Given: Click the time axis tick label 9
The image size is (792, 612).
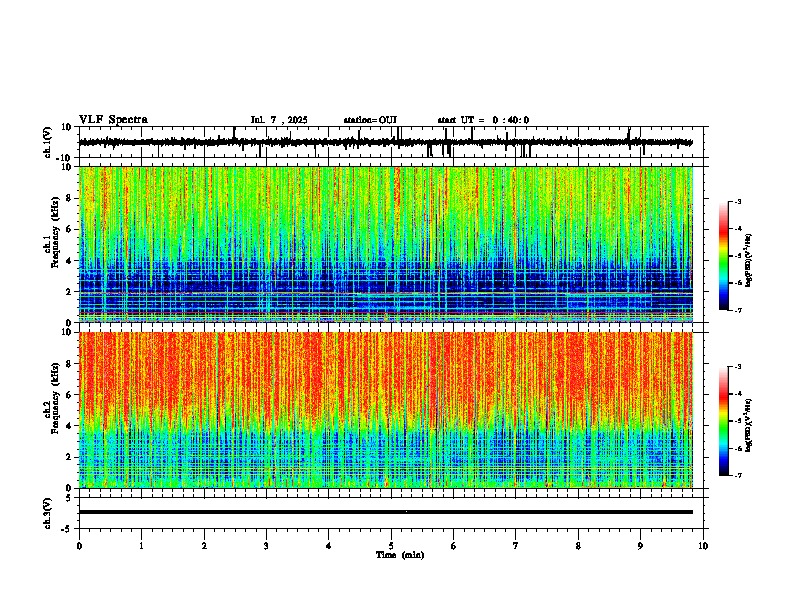Looking at the screenshot, I should coord(640,546).
